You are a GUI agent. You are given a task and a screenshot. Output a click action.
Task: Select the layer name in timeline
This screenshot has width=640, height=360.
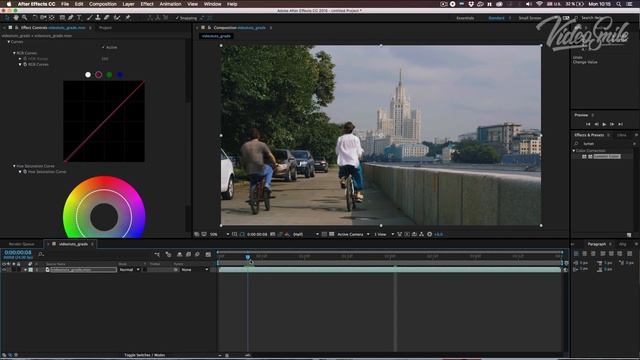click(84, 270)
